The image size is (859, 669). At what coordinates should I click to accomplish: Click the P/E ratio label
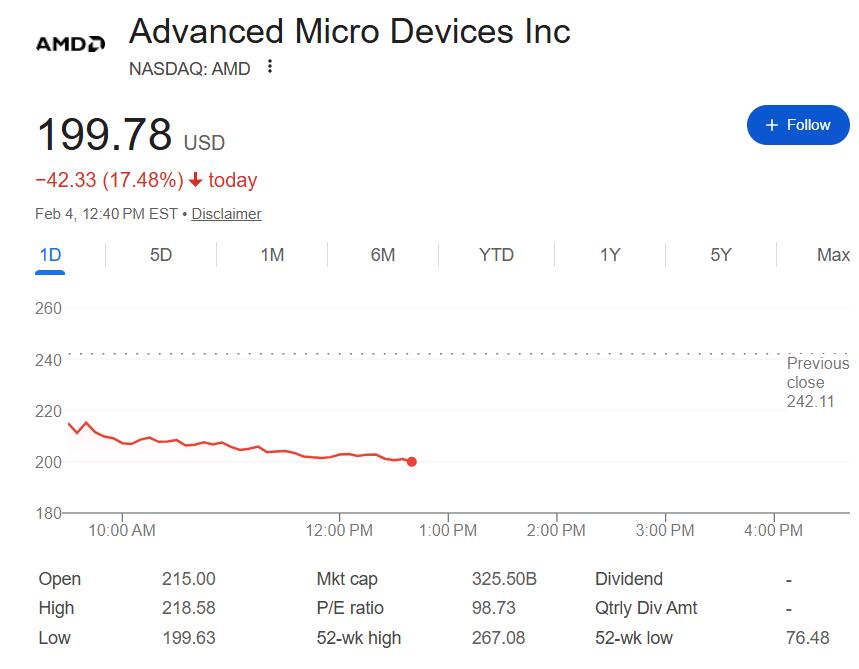click(350, 608)
